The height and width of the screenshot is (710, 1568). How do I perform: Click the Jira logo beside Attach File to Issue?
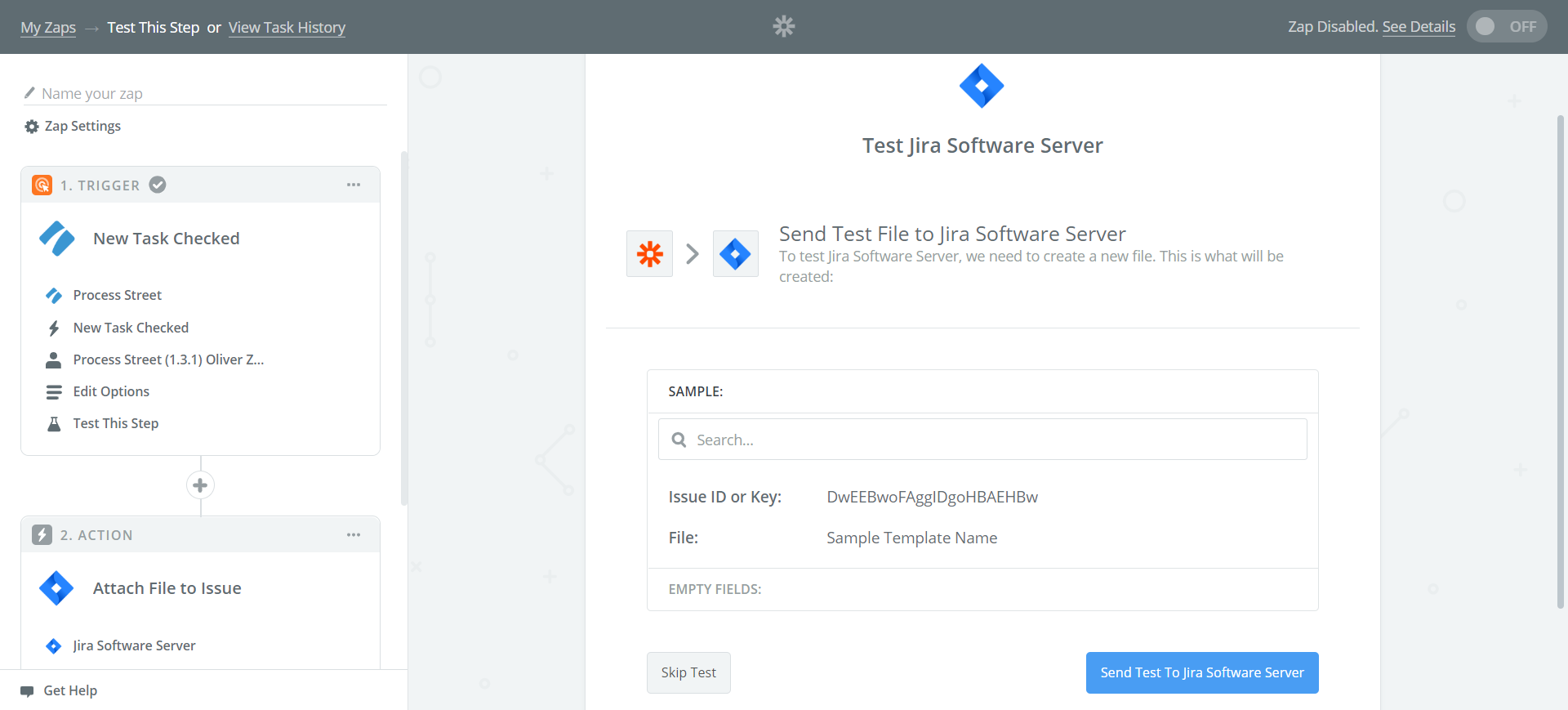56,588
